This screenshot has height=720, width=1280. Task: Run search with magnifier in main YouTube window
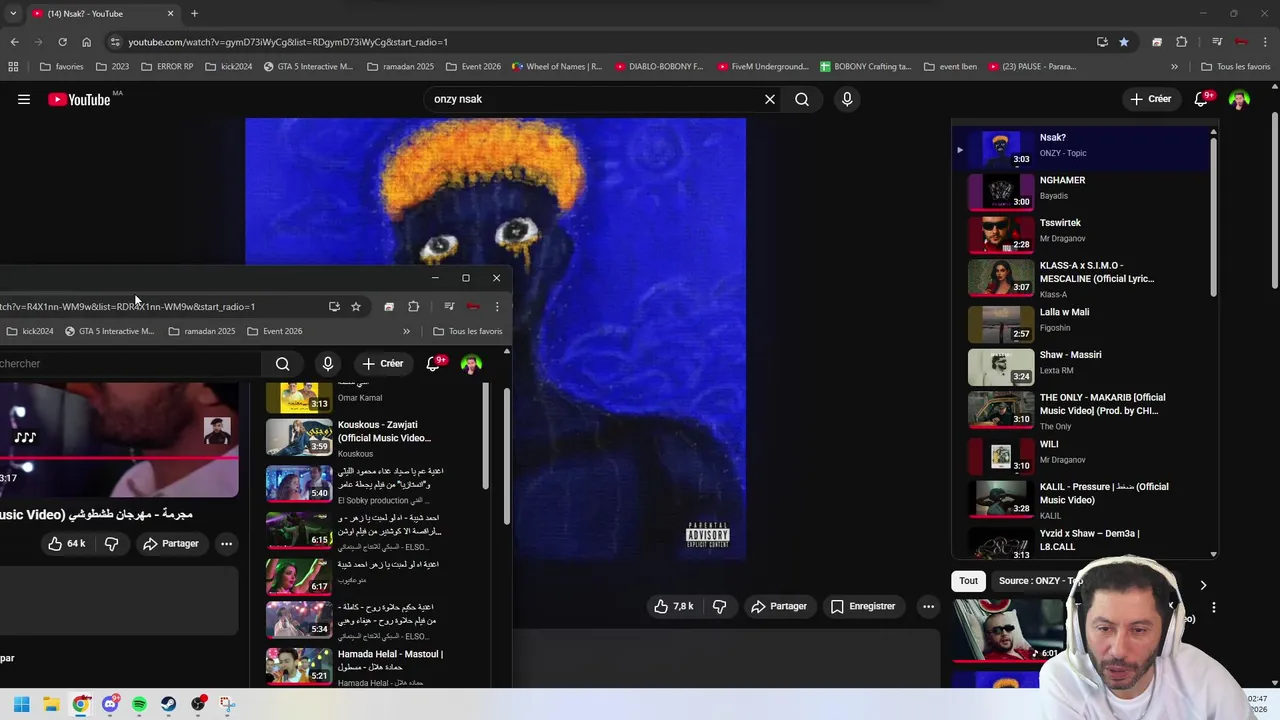point(802,99)
